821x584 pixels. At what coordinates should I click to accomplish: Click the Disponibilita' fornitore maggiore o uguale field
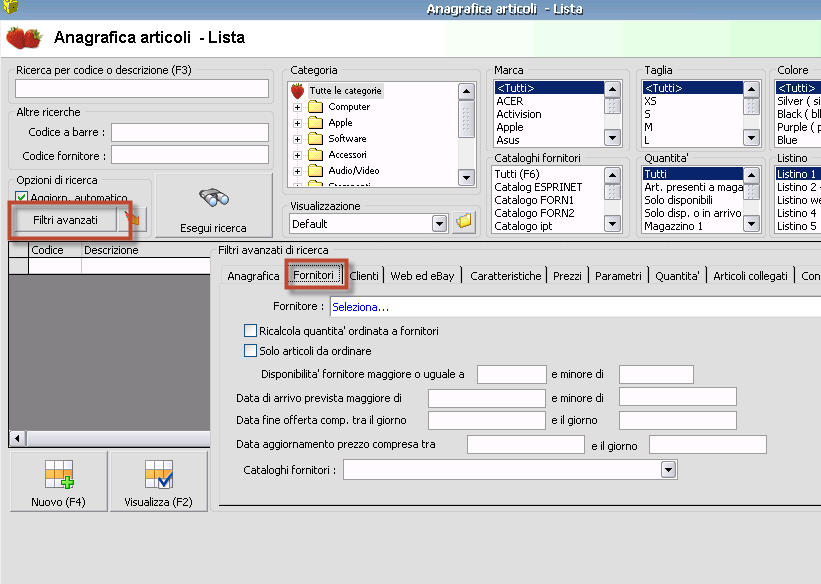pyautogui.click(x=512, y=374)
